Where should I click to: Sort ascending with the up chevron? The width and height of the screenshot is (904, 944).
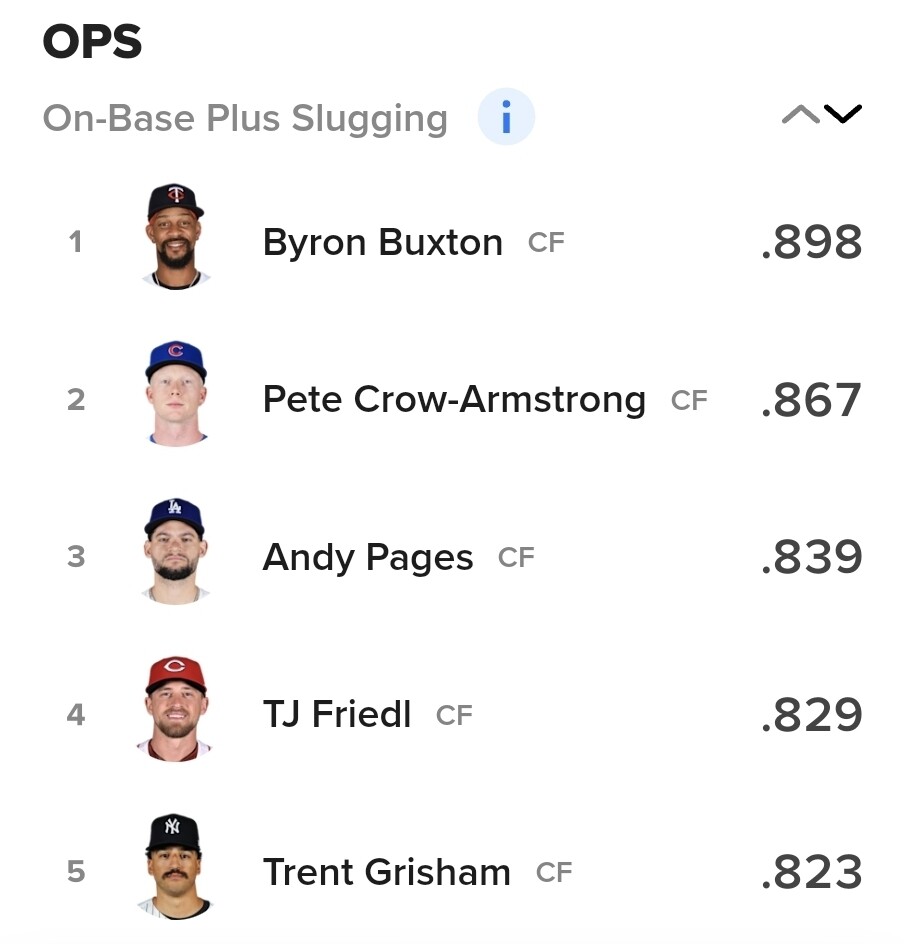[800, 114]
